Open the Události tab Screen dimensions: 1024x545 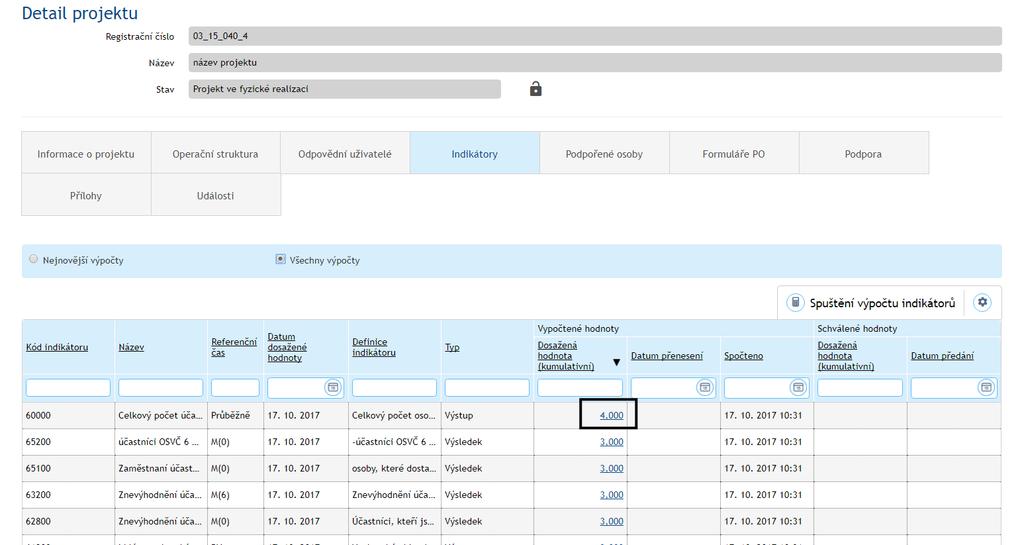click(x=216, y=195)
